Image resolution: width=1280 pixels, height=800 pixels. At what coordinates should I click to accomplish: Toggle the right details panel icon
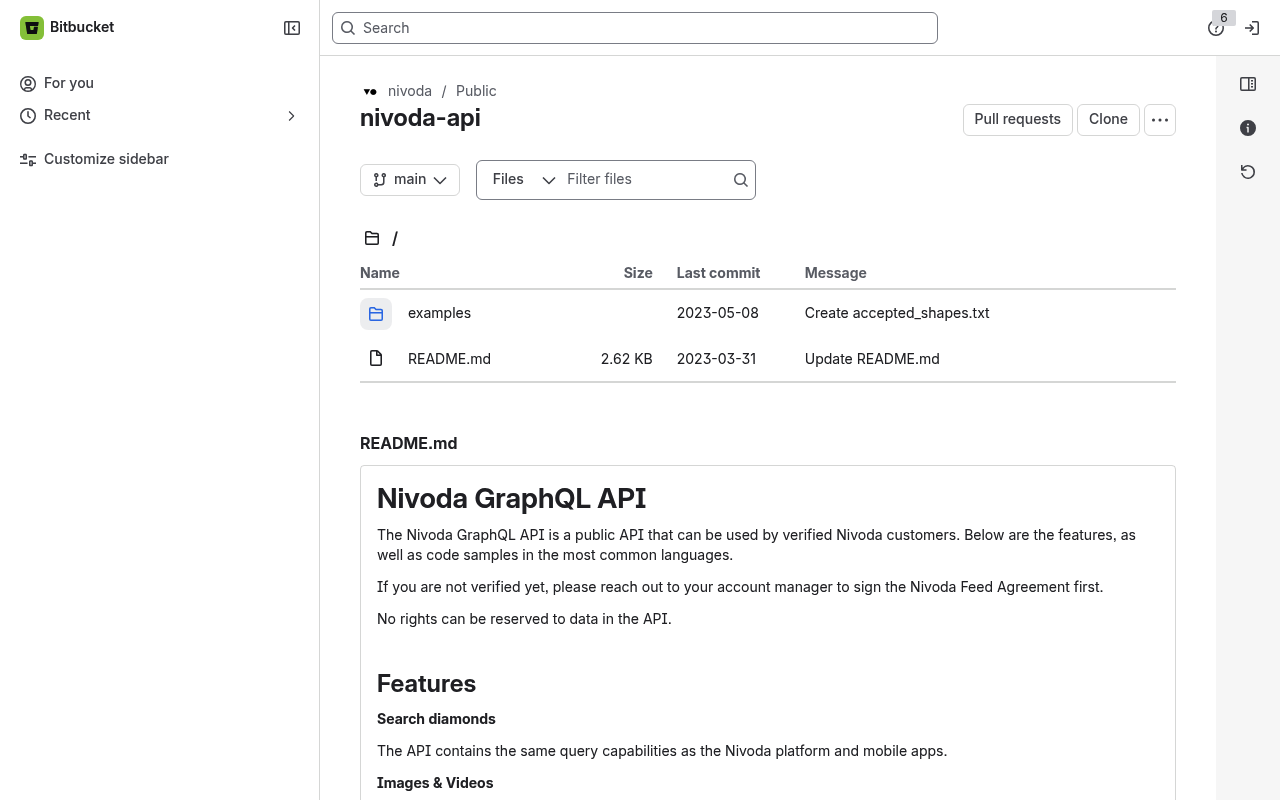pyautogui.click(x=1248, y=84)
